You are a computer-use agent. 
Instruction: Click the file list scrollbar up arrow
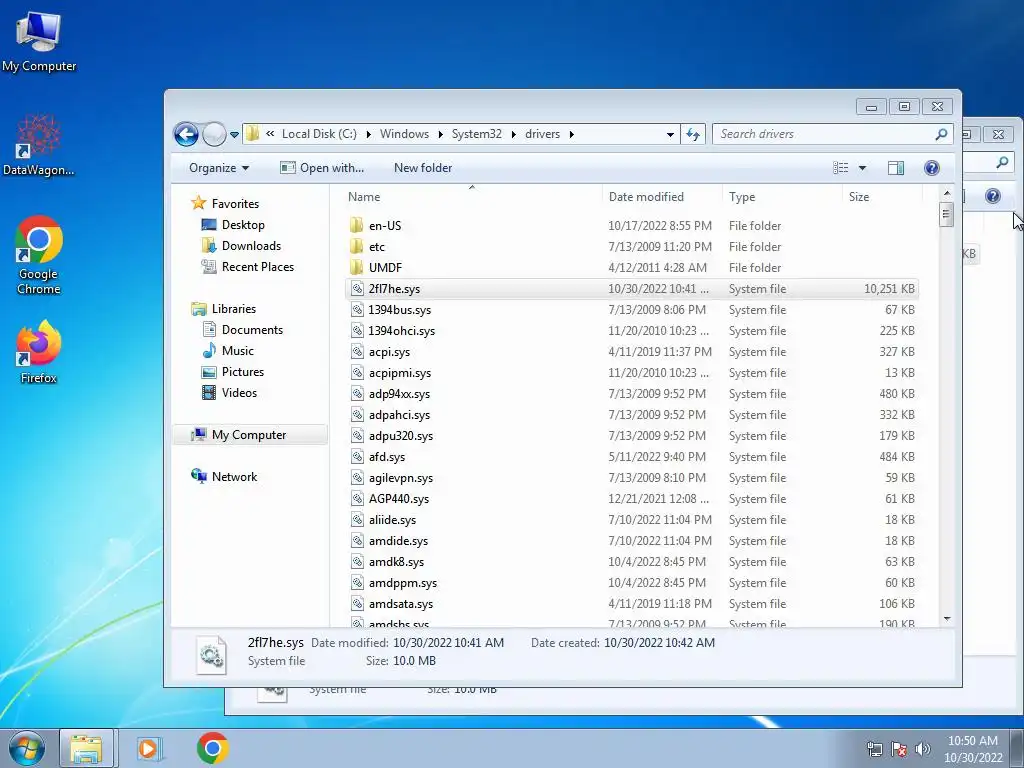click(x=947, y=193)
